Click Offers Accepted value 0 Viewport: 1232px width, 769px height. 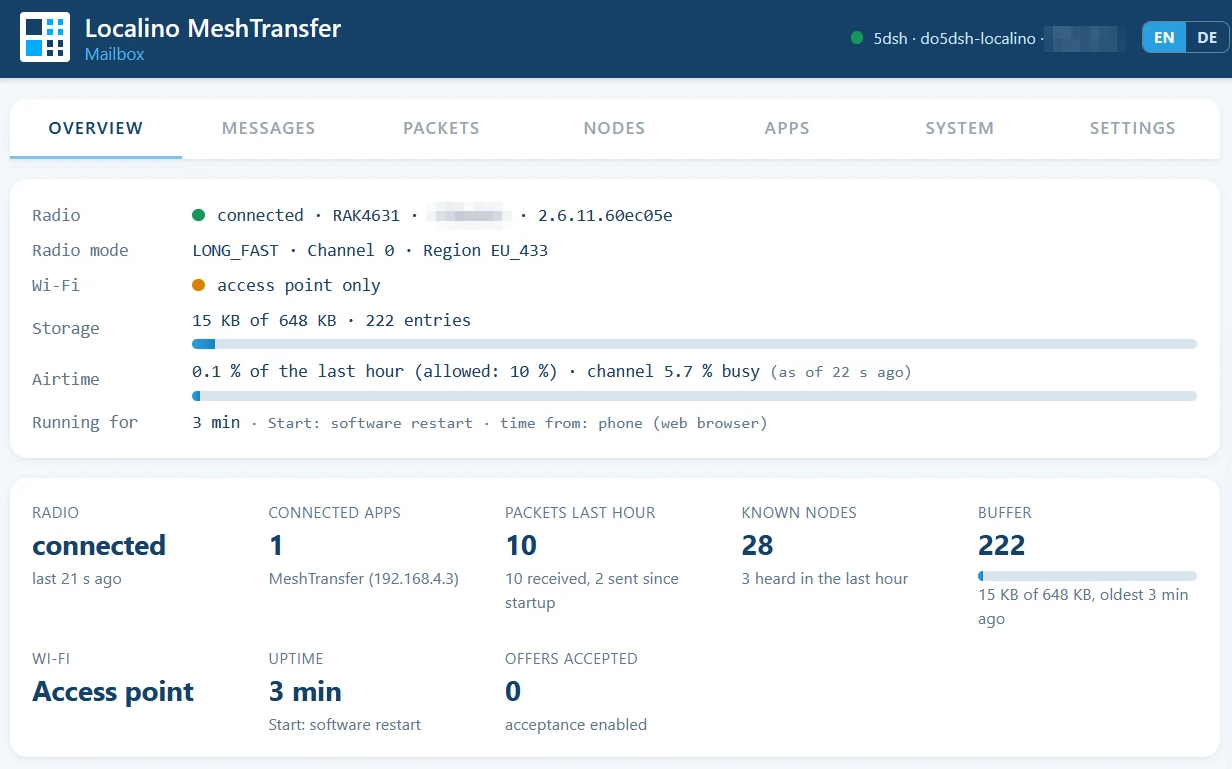513,691
